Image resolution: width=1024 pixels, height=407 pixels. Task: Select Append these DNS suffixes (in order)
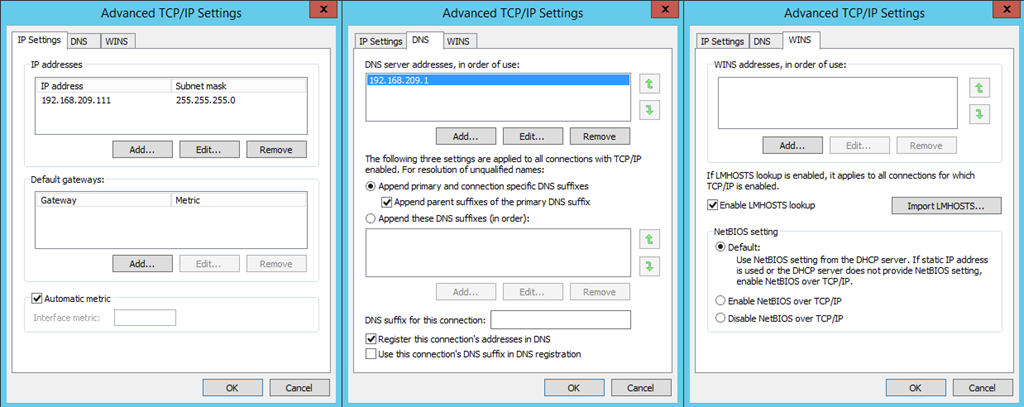(371, 218)
